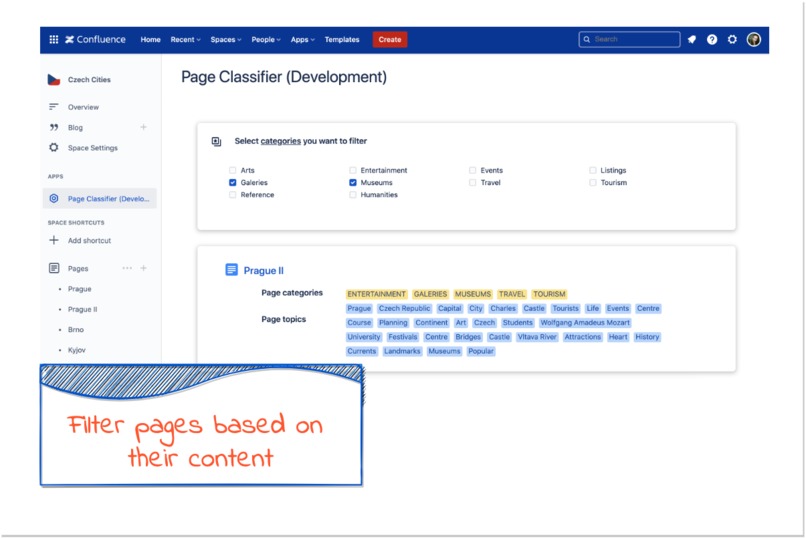
Task: Expand the Spaces dropdown menu
Action: (226, 40)
